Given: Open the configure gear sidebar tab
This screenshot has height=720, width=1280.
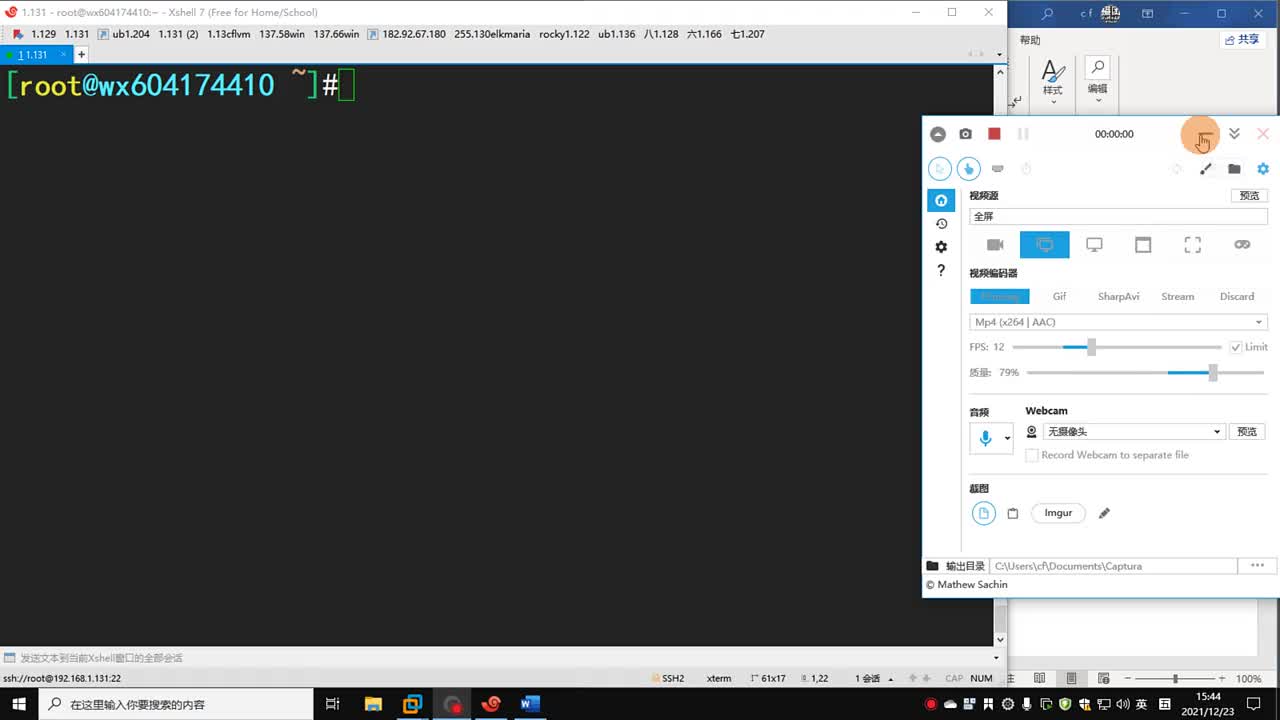Looking at the screenshot, I should click(941, 247).
